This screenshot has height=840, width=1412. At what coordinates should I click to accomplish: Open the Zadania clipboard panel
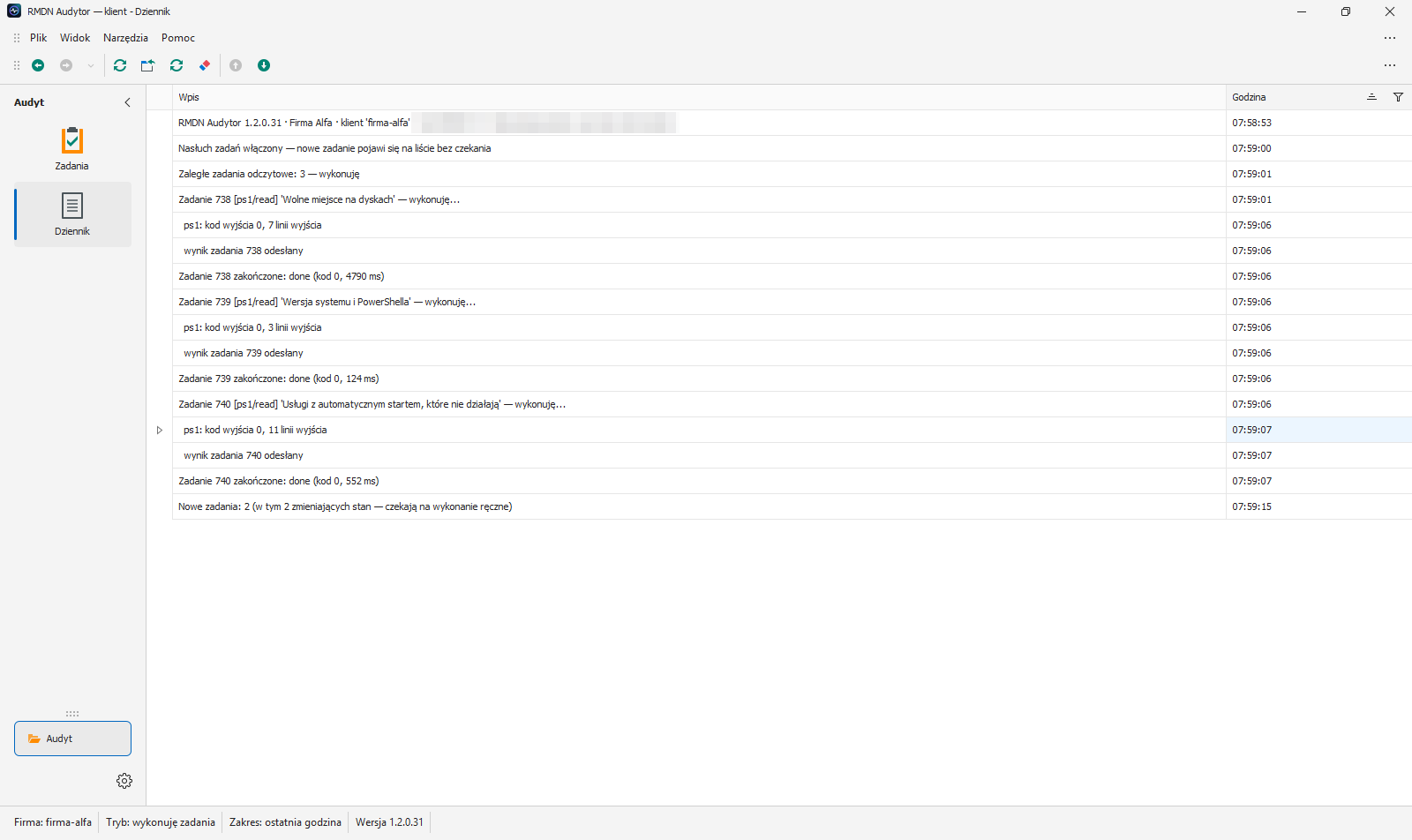(x=72, y=149)
